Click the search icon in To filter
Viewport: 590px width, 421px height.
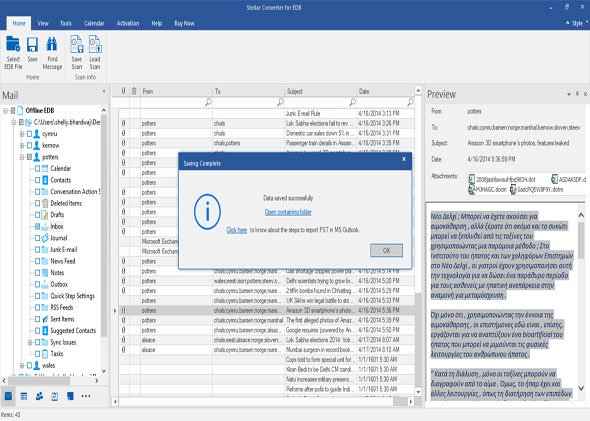pos(280,102)
